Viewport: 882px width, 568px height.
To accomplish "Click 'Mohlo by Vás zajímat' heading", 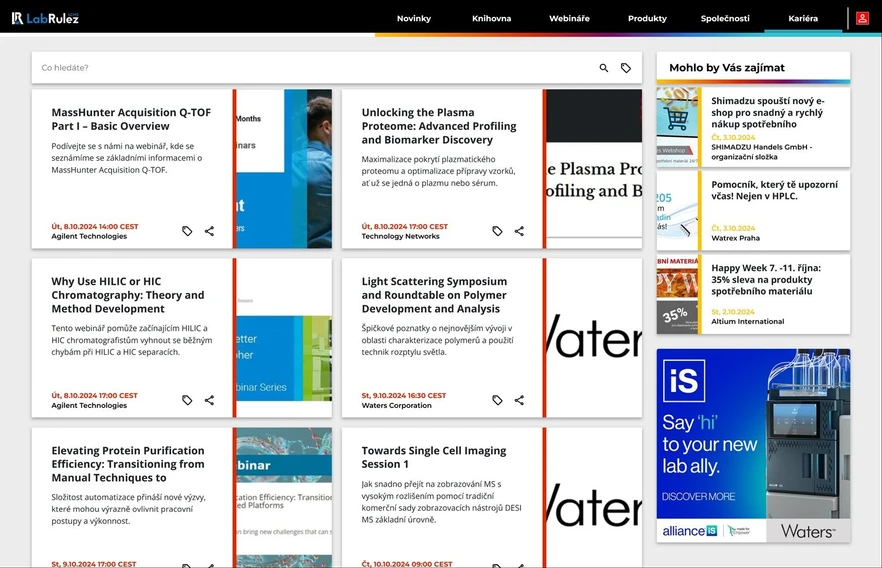I will coord(727,67).
